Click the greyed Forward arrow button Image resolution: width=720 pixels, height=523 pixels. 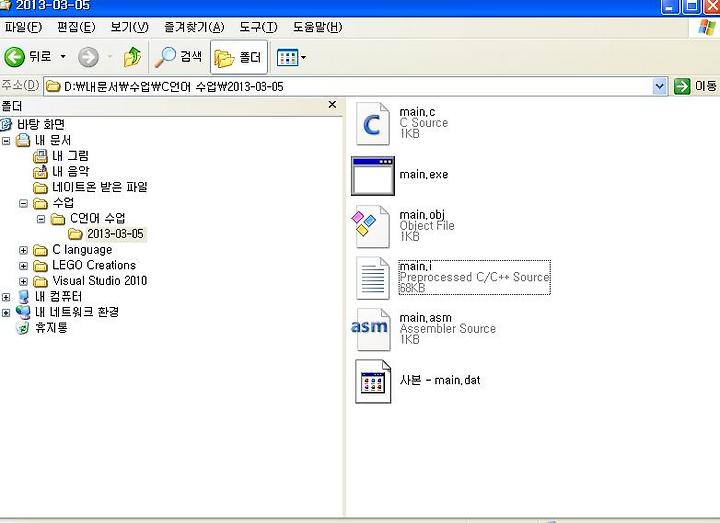tap(88, 57)
